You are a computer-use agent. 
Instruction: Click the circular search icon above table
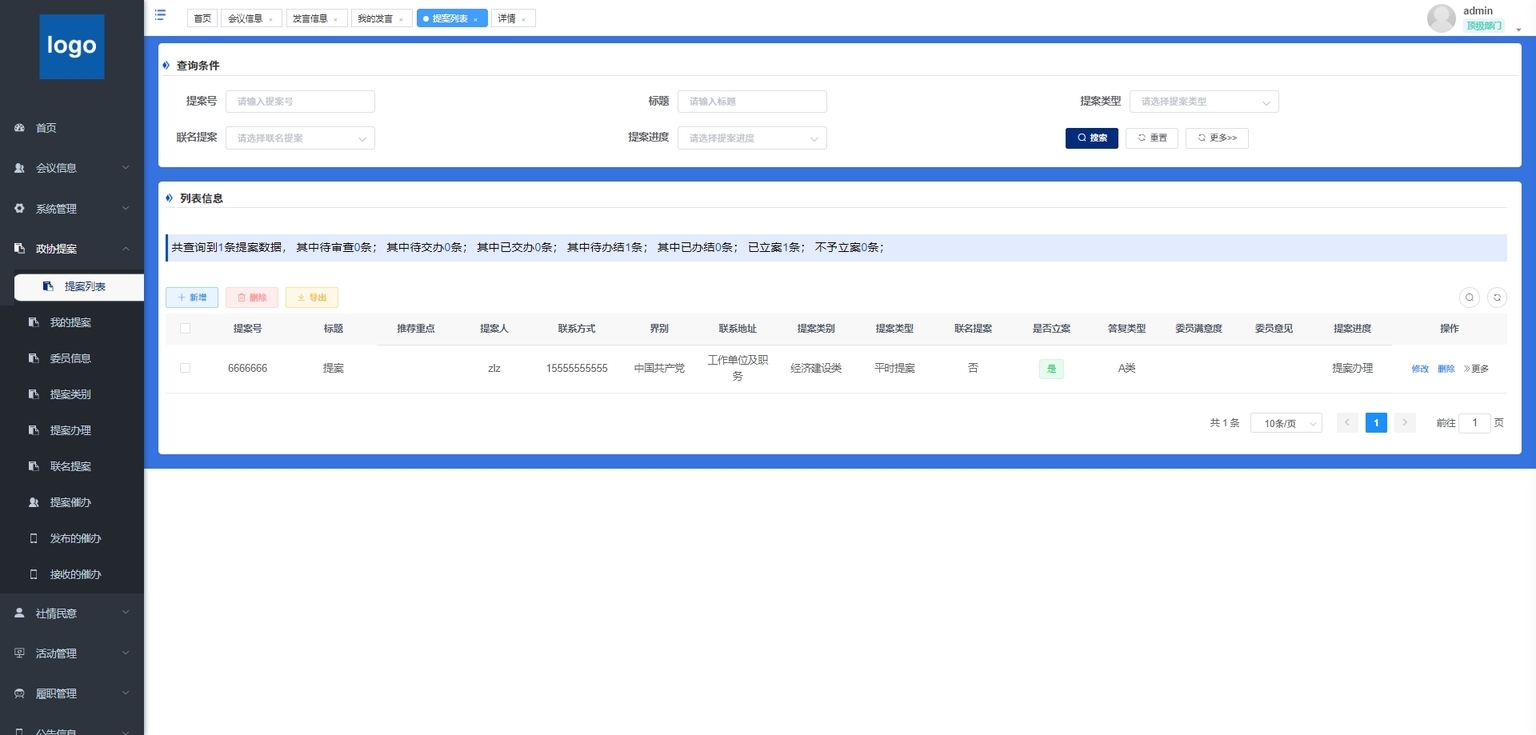1469,297
